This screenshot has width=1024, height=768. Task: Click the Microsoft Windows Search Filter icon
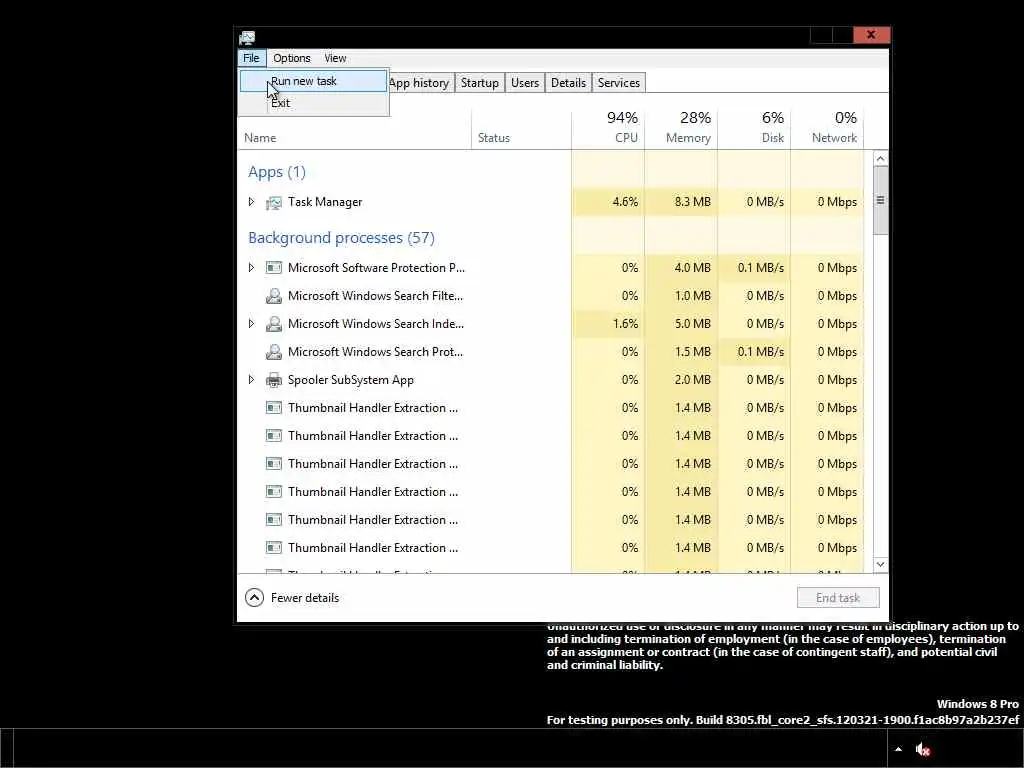click(x=274, y=296)
